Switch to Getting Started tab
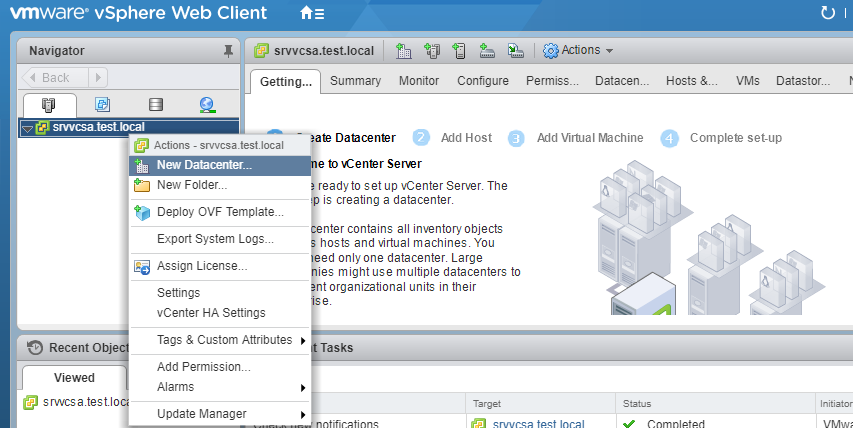Viewport: 853px width, 428px height. click(286, 82)
